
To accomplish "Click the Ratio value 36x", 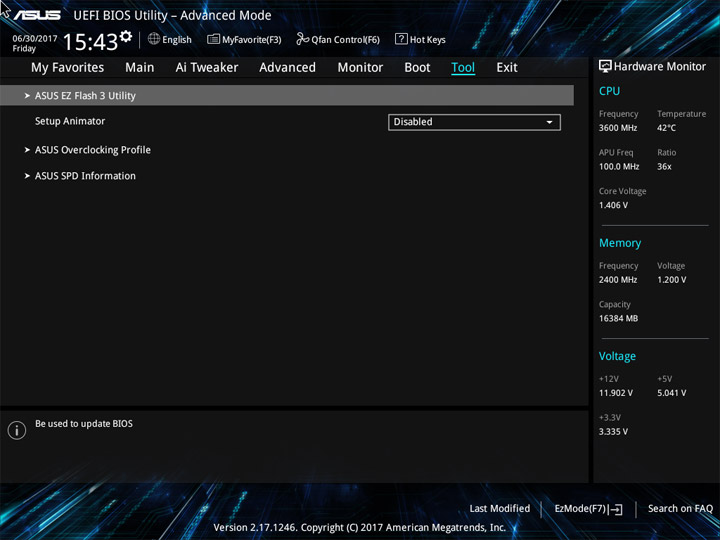I will (664, 167).
